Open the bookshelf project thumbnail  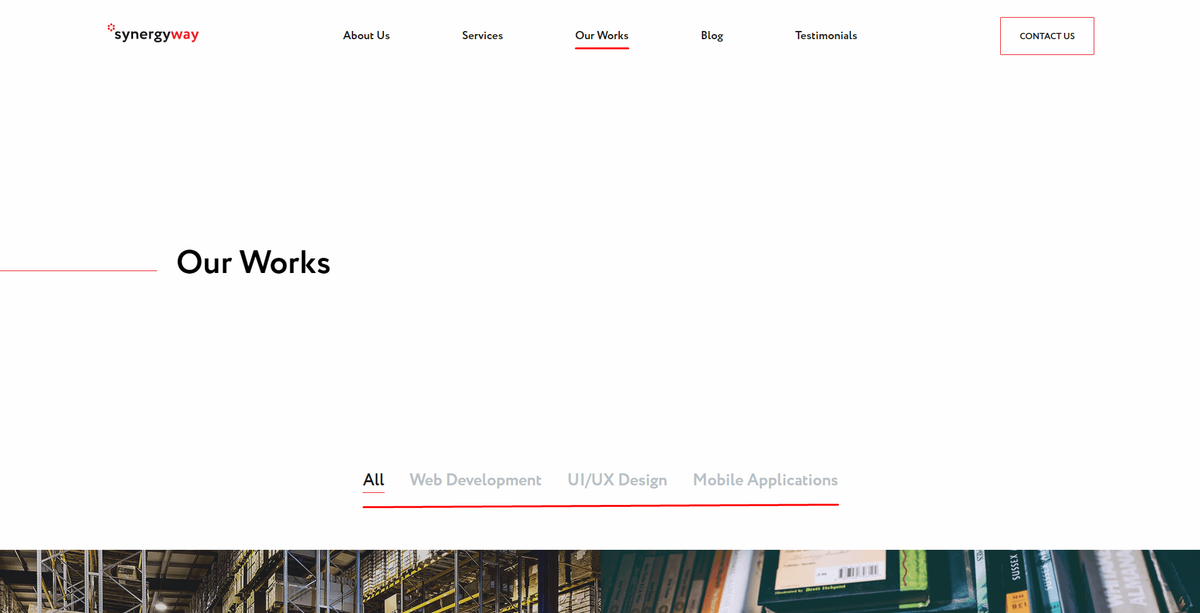click(900, 581)
